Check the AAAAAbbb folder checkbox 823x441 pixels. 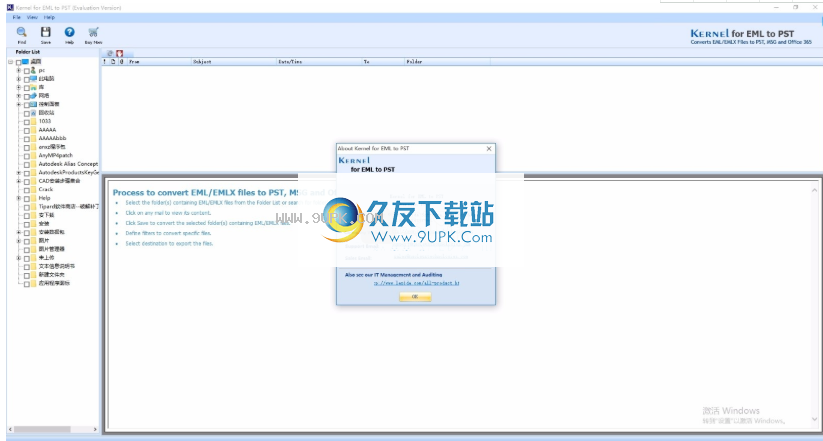click(x=27, y=139)
